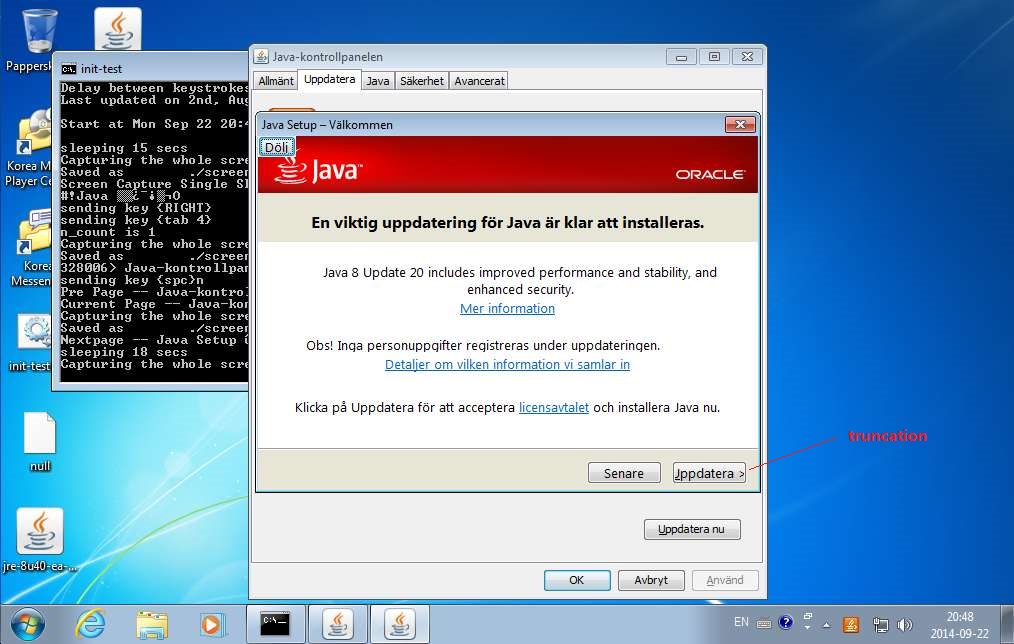Click the Uppdatera nu button
This screenshot has height=644, width=1014.
(x=691, y=528)
